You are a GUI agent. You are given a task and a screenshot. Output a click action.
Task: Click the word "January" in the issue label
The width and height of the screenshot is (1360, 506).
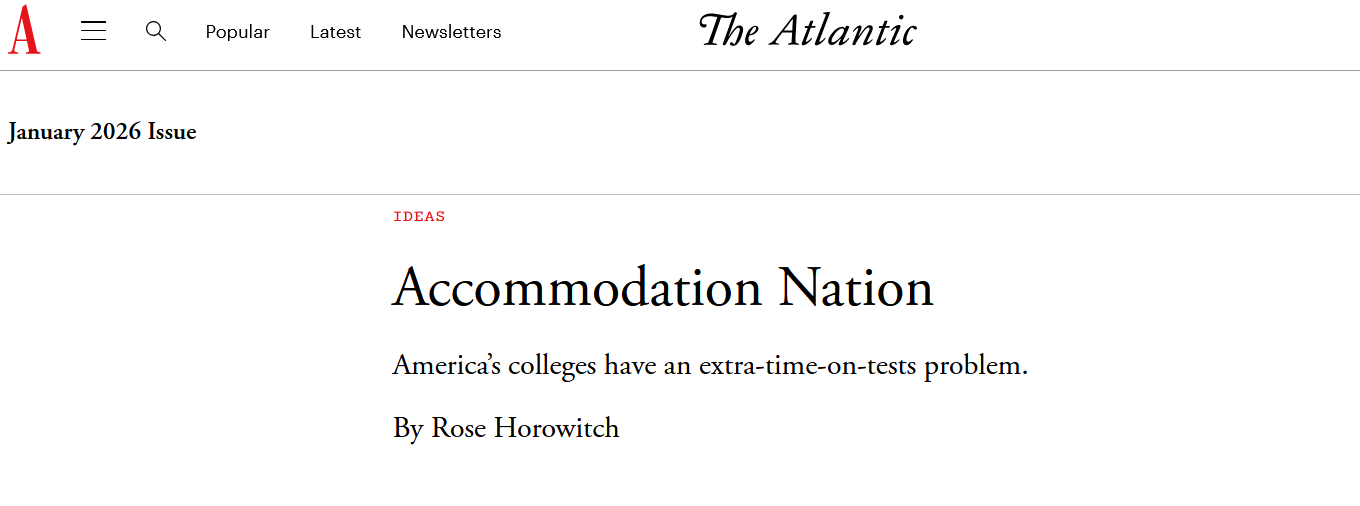tap(46, 132)
